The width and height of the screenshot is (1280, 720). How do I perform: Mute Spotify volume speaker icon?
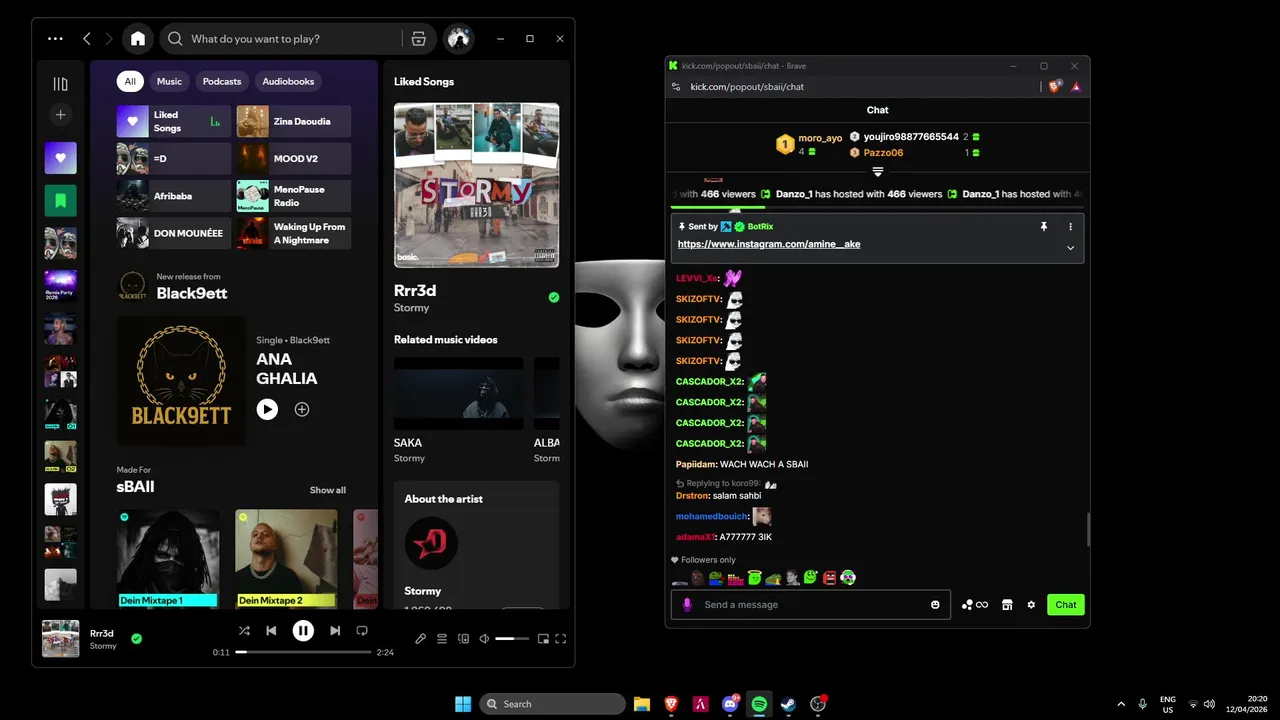[484, 638]
